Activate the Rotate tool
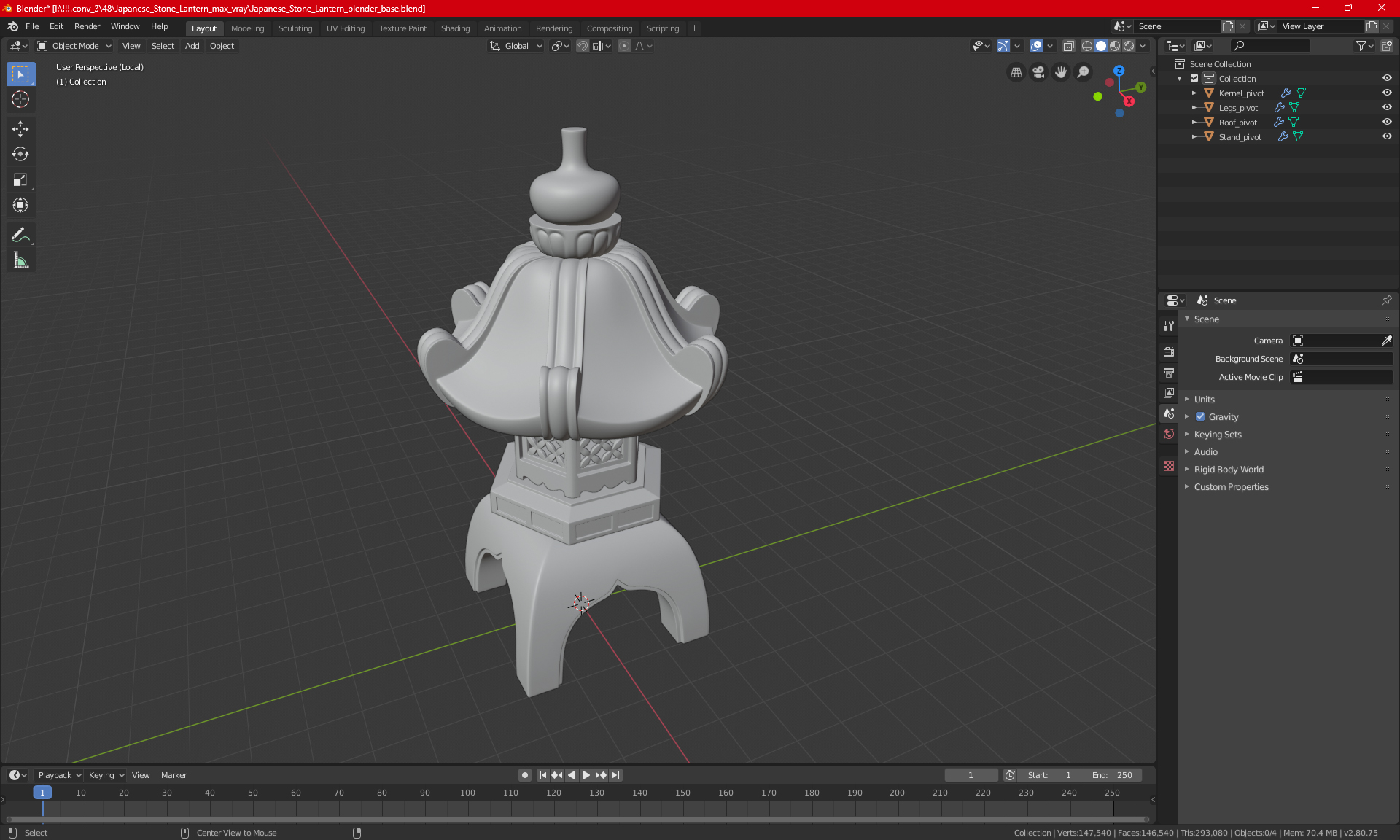The image size is (1400, 840). (20, 155)
